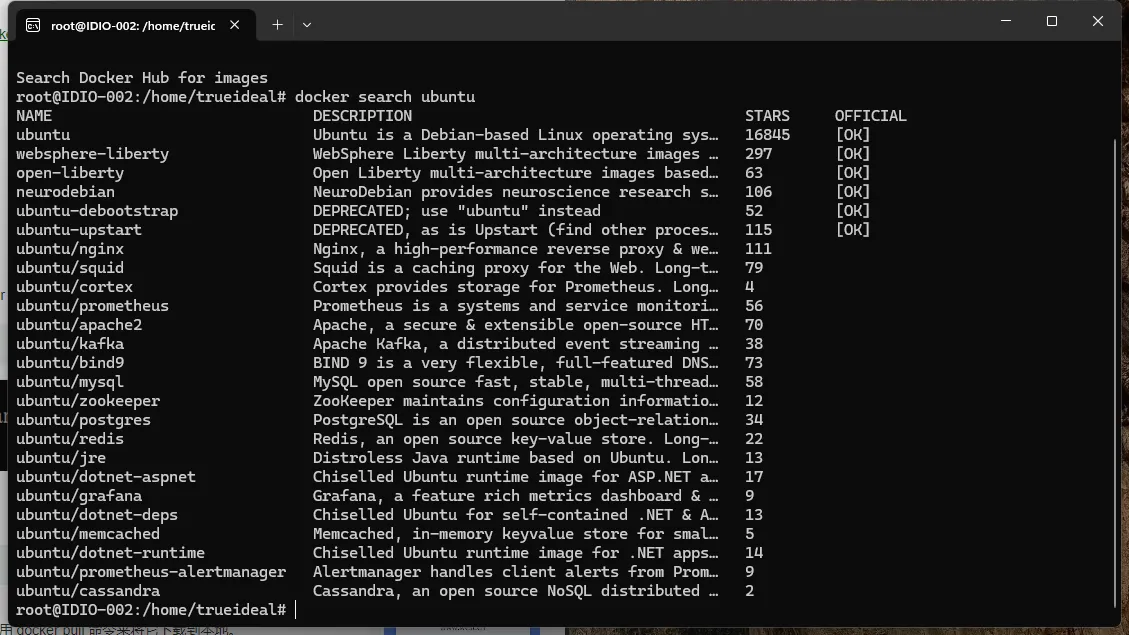Image resolution: width=1129 pixels, height=635 pixels.
Task: Close the root@IDIO-002 terminal tab
Action: tap(235, 25)
